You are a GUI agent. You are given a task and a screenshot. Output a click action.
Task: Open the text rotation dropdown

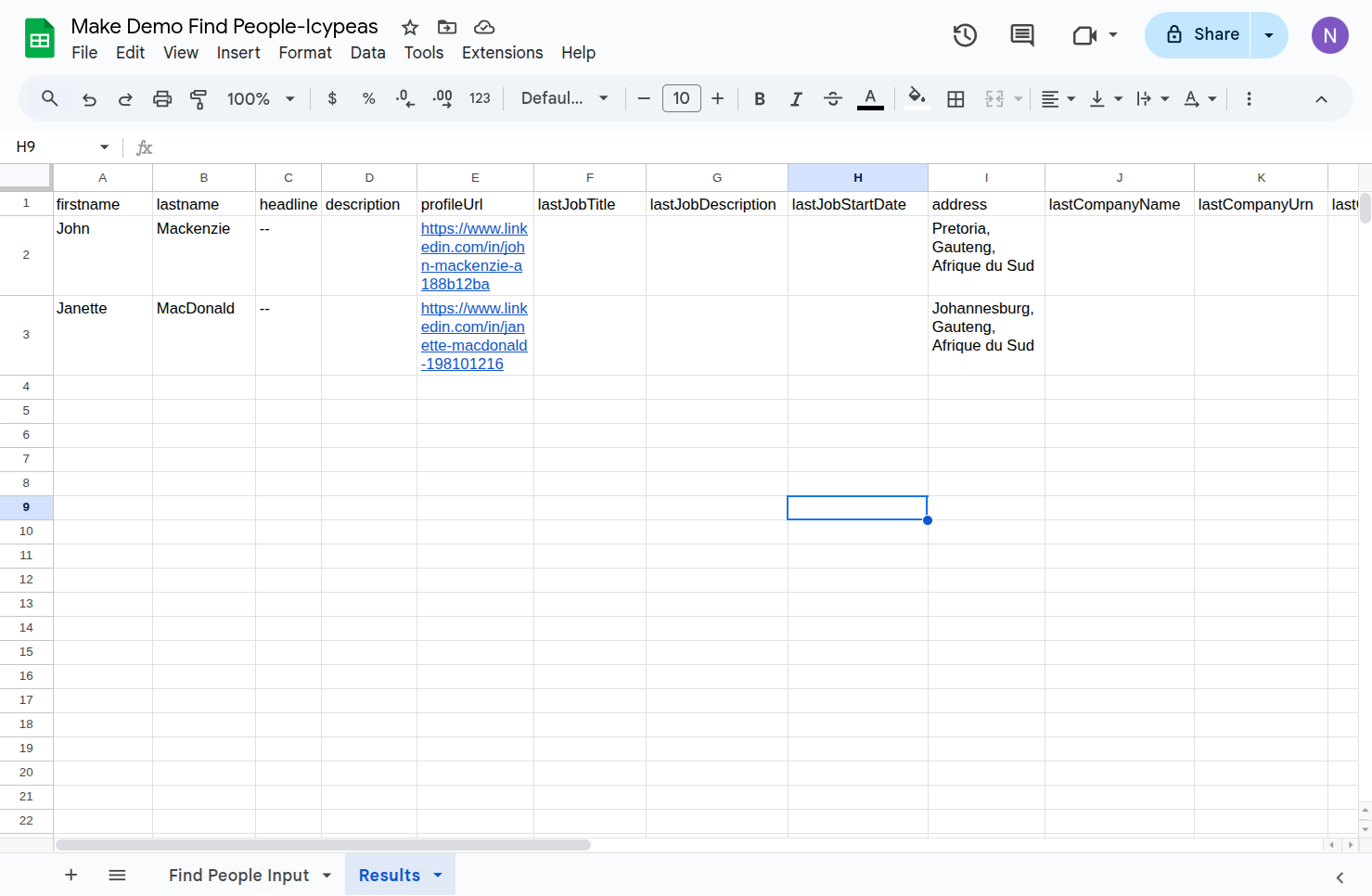click(1200, 98)
